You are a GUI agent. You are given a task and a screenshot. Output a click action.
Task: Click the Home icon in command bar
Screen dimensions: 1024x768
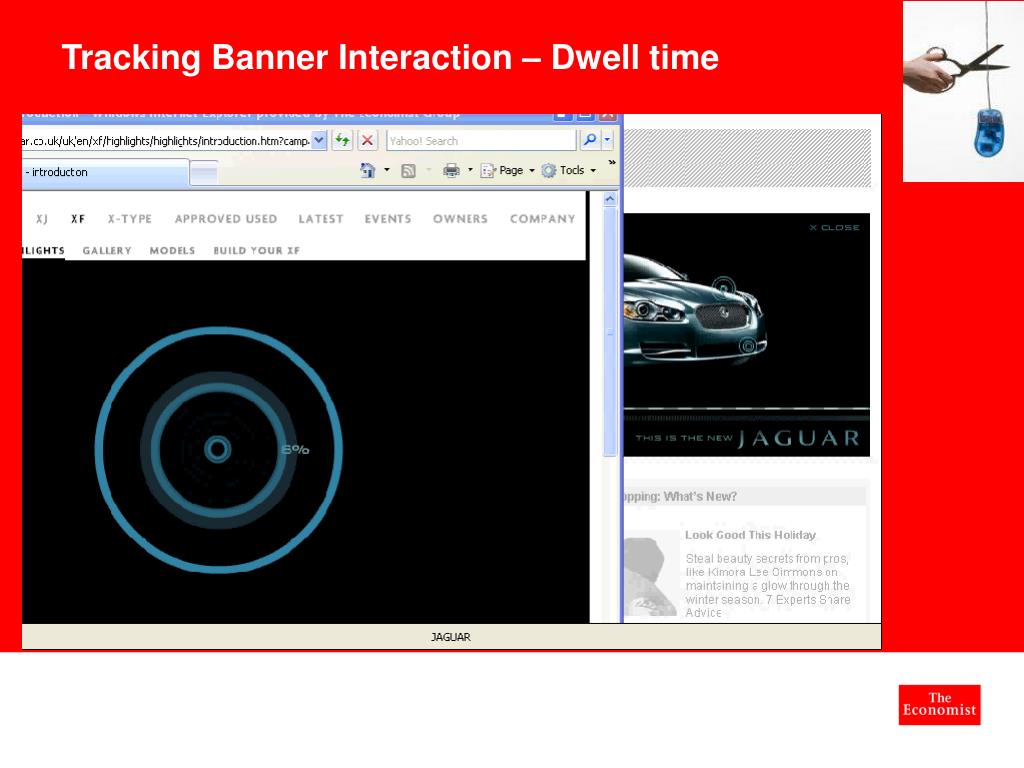(368, 170)
